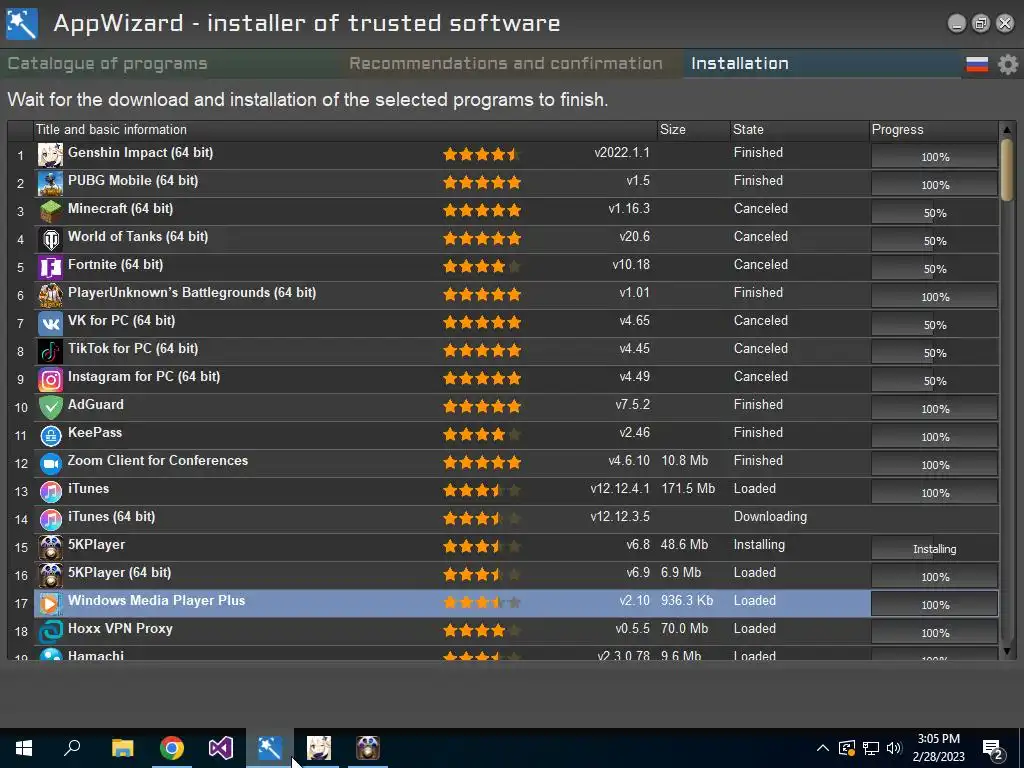Viewport: 1024px width, 768px height.
Task: Open Genshin Impact window from the taskbar
Action: (x=319, y=748)
